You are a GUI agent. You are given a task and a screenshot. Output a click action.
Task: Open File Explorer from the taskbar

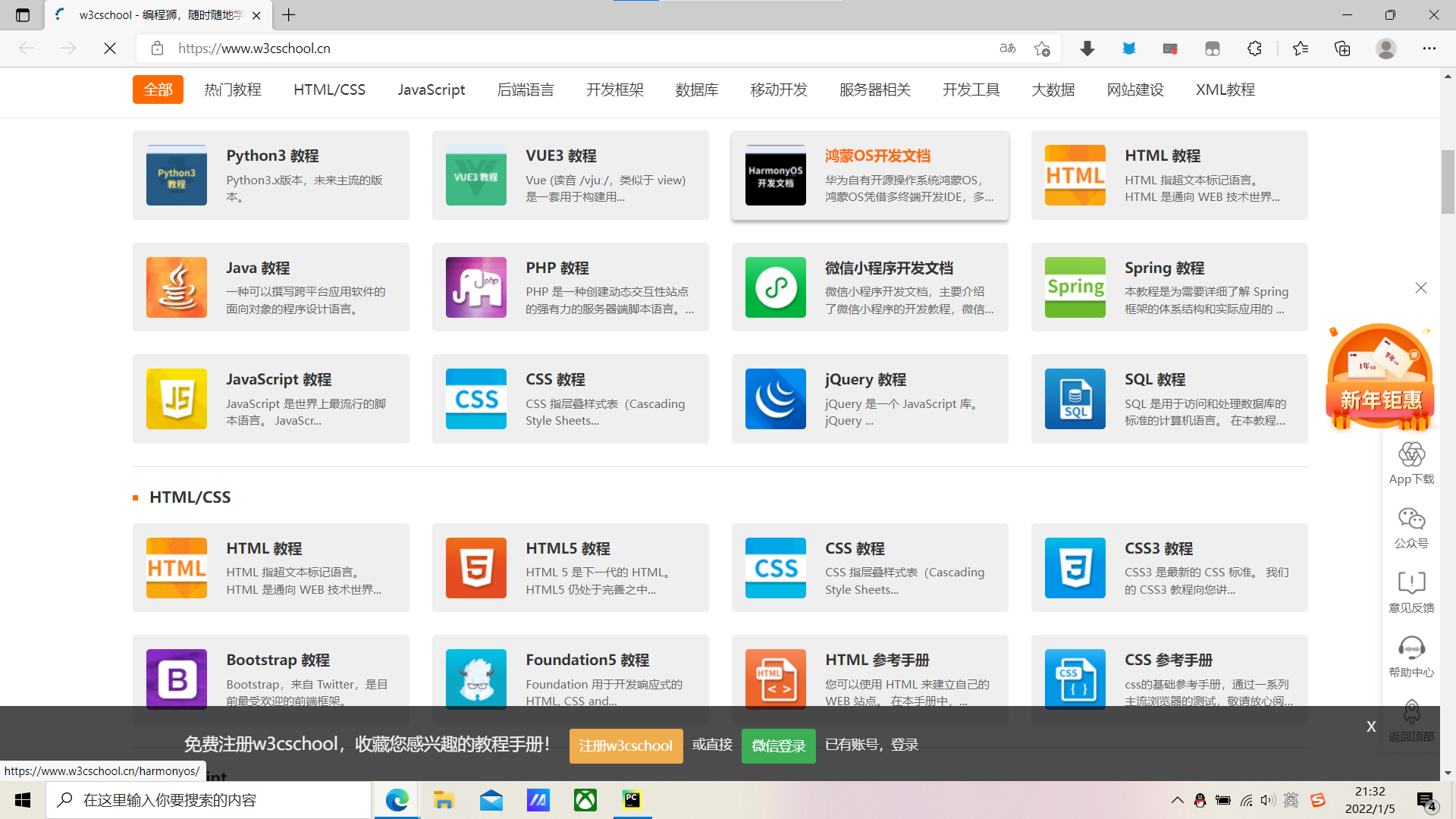pos(444,800)
